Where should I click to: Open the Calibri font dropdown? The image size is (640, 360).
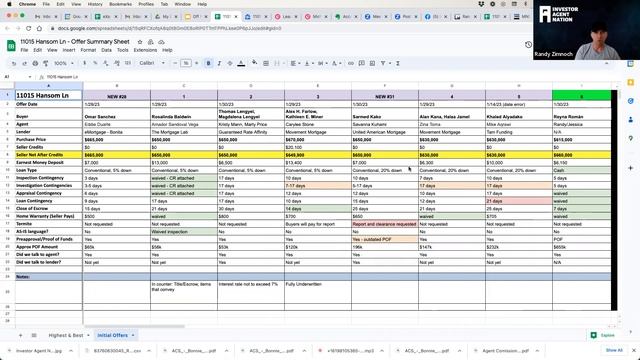pos(152,63)
